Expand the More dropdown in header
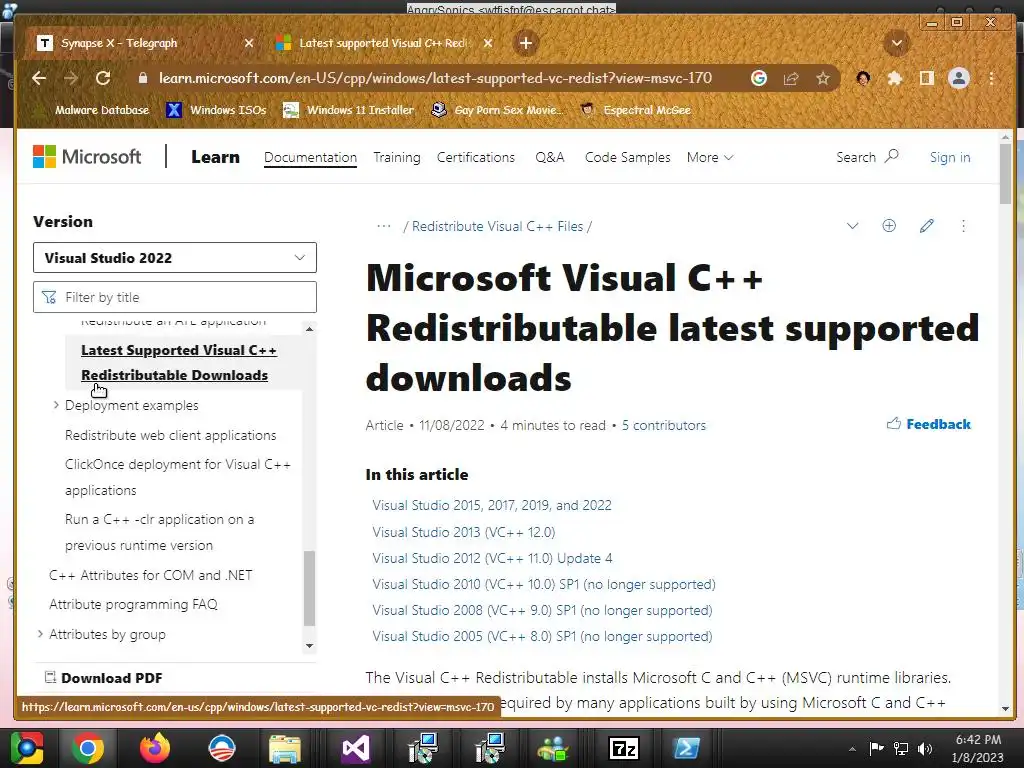Screen dimensions: 1024x768 point(710,157)
